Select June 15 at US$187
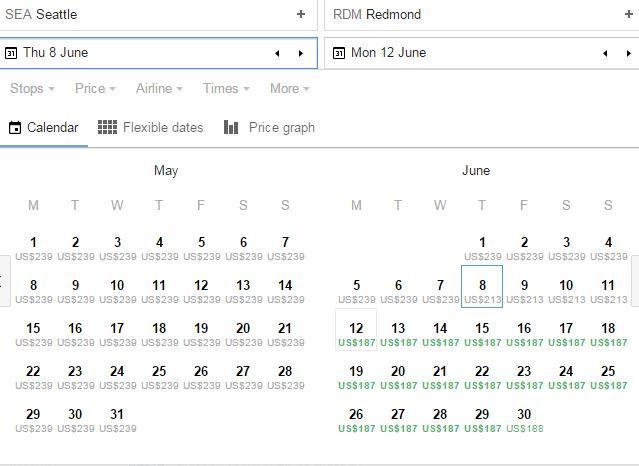639x466 pixels. 482,334
